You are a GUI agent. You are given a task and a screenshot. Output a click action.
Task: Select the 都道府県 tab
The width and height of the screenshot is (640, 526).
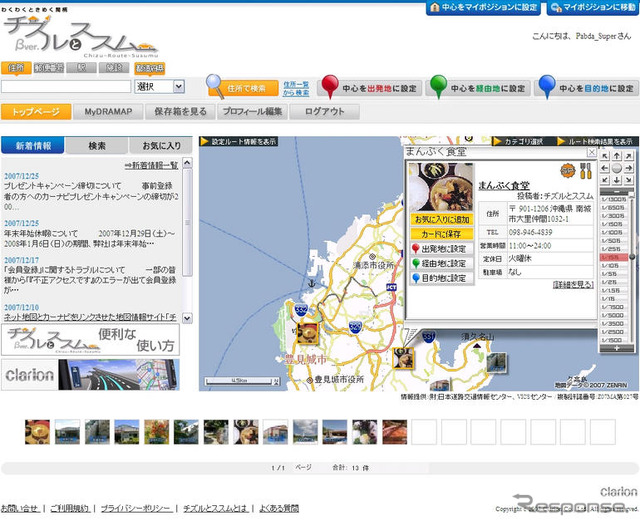click(x=149, y=68)
